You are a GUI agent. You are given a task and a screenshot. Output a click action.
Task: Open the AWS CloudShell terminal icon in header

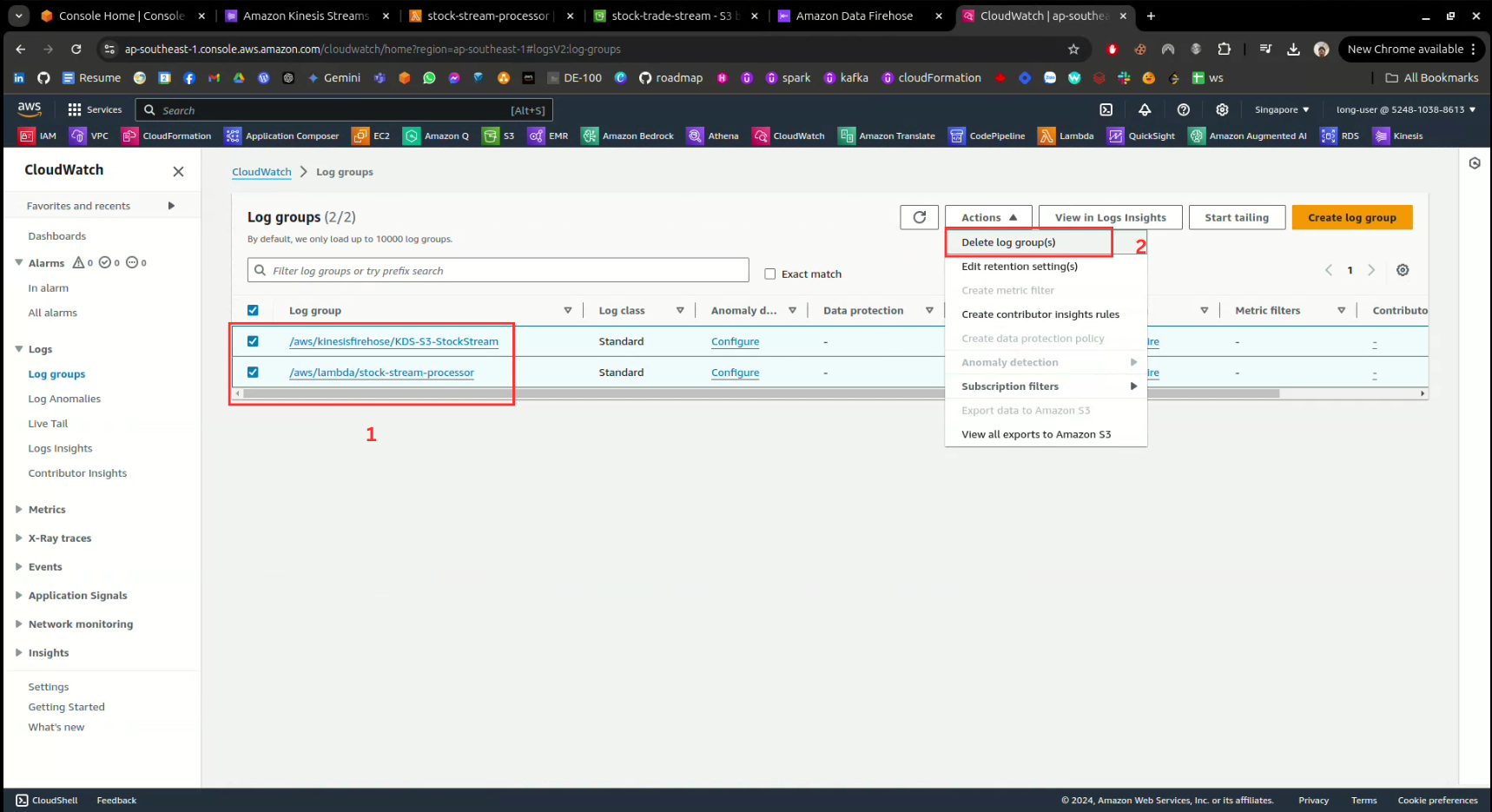[x=1106, y=109]
